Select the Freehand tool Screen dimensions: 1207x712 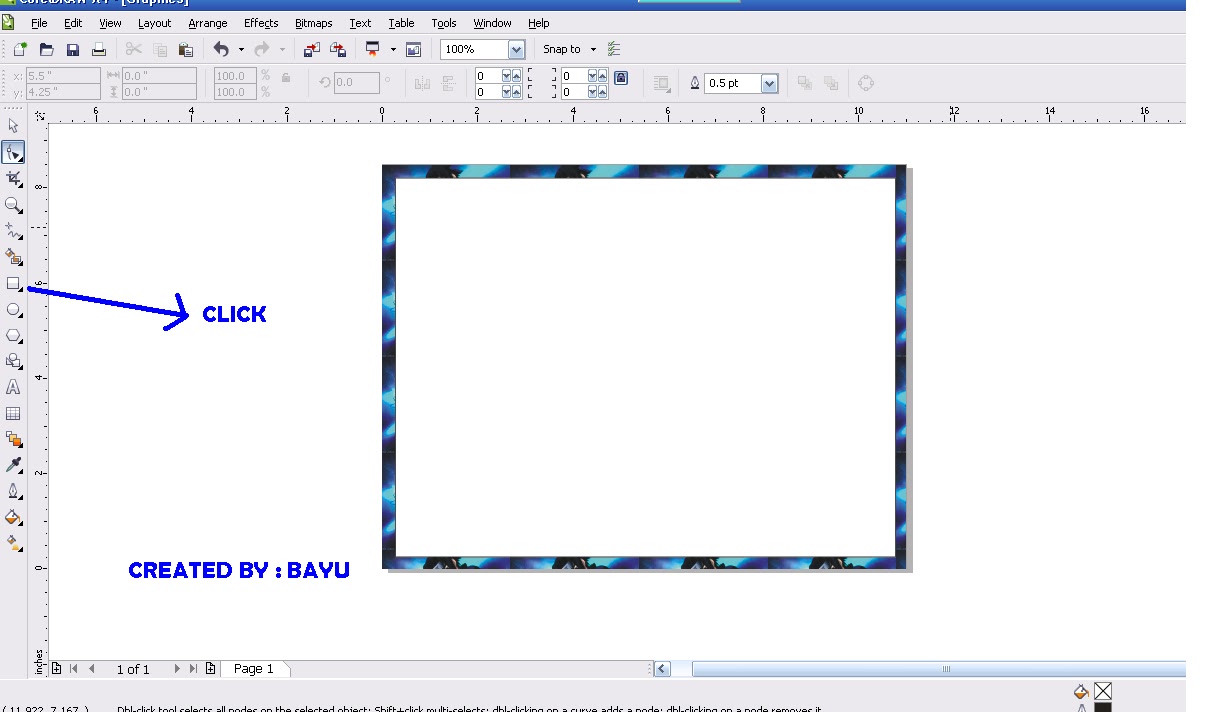click(x=13, y=231)
